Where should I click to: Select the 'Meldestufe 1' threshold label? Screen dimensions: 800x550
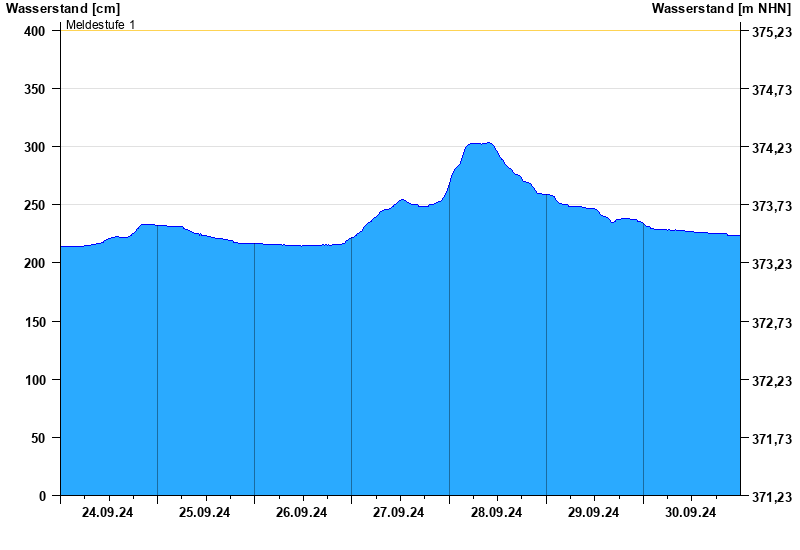point(101,24)
